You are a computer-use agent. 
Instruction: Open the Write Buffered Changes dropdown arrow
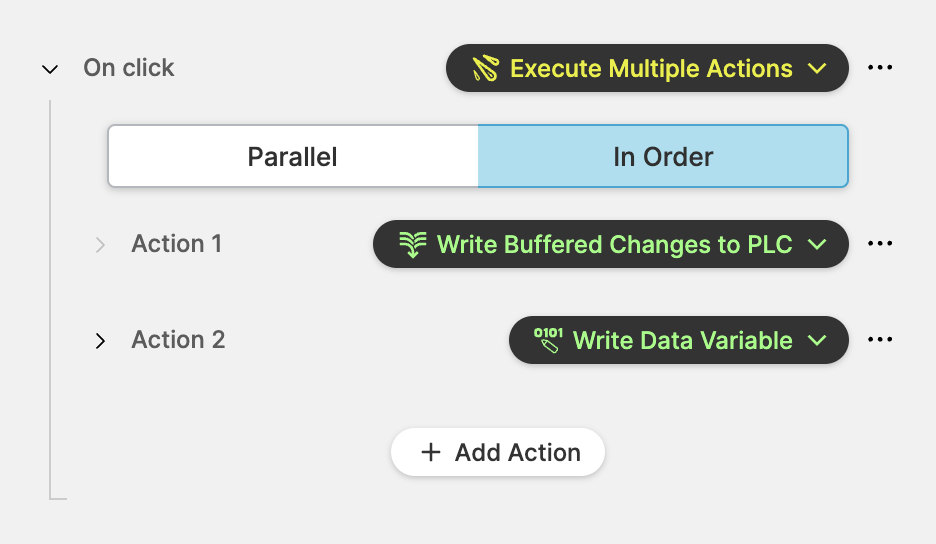[x=817, y=245]
